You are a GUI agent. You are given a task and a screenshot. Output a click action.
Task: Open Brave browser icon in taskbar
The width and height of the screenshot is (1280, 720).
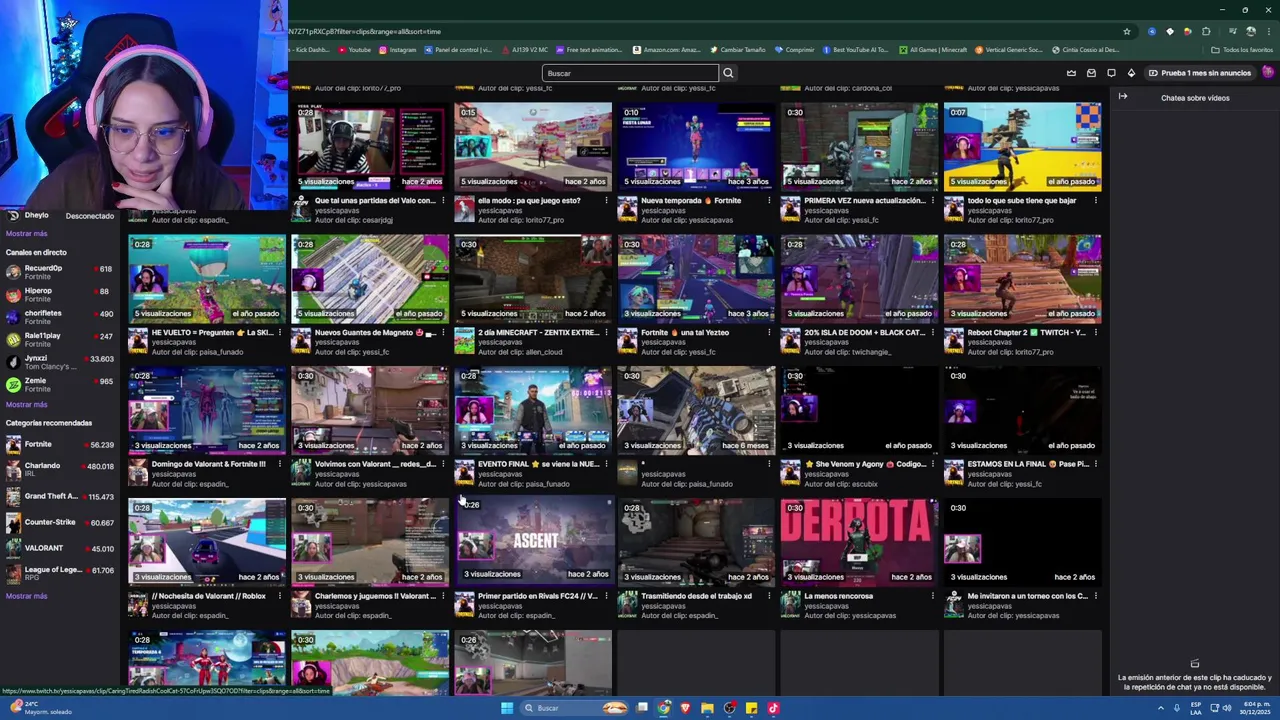pyautogui.click(x=685, y=708)
